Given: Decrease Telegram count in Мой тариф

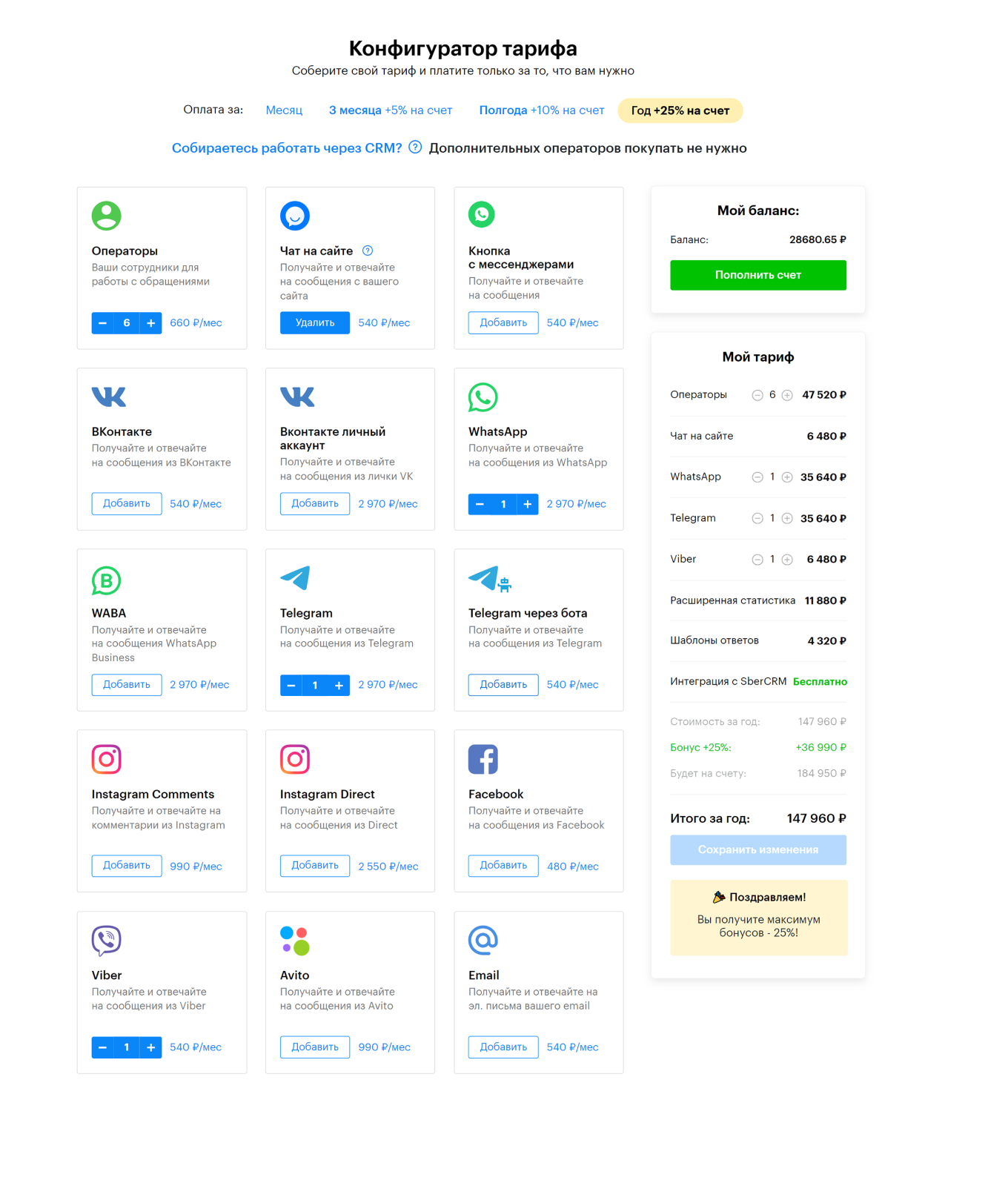Looking at the screenshot, I should (757, 518).
